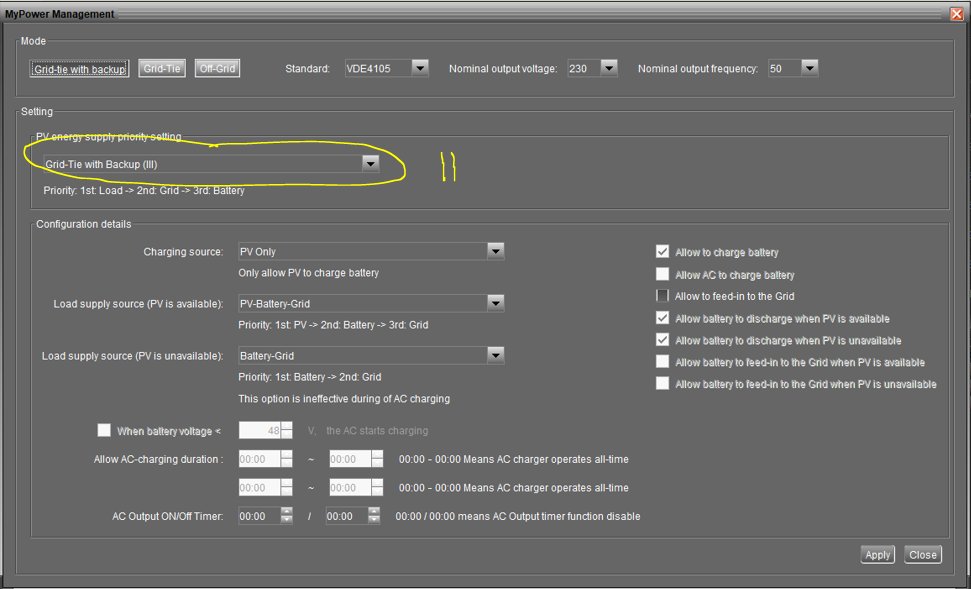Open Charging source dropdown

(495, 252)
